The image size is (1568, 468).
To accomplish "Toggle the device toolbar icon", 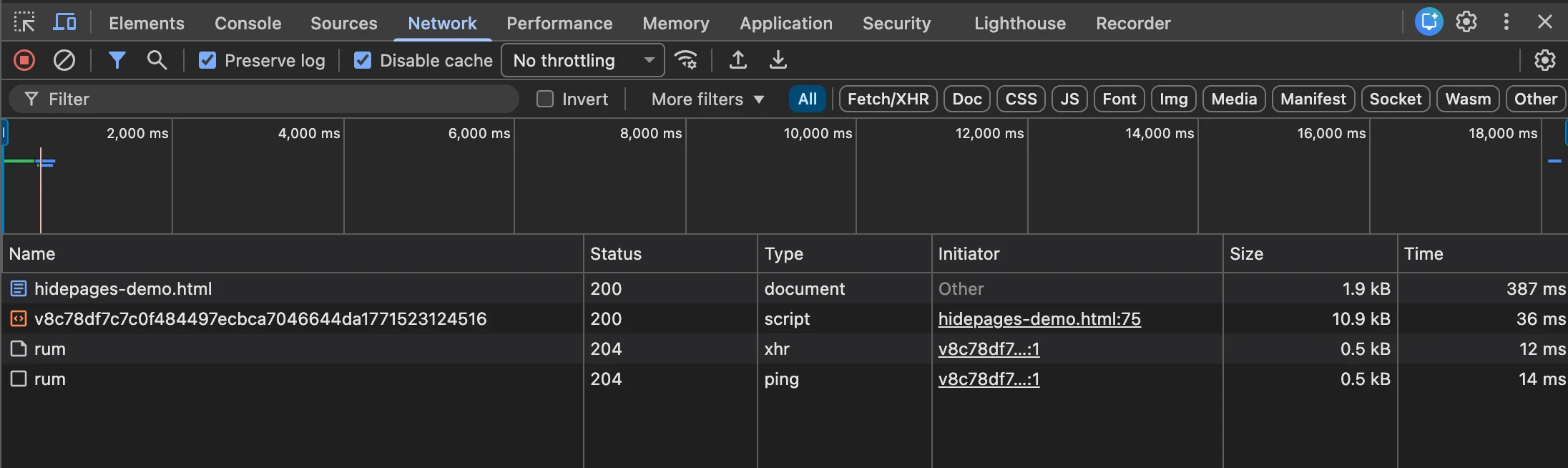I will tap(65, 23).
